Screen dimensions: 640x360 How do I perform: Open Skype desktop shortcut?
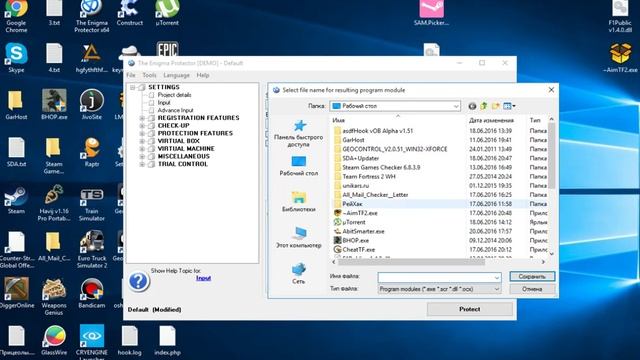(x=16, y=58)
